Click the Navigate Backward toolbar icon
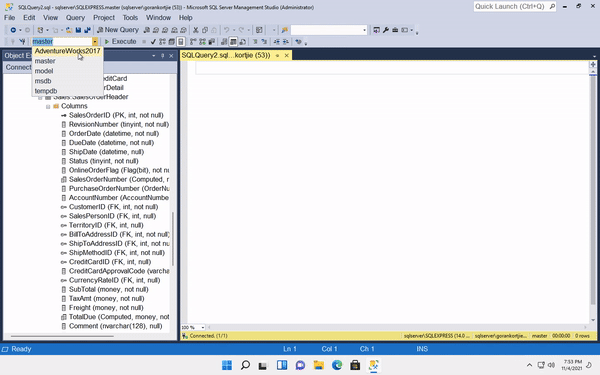 [13, 30]
